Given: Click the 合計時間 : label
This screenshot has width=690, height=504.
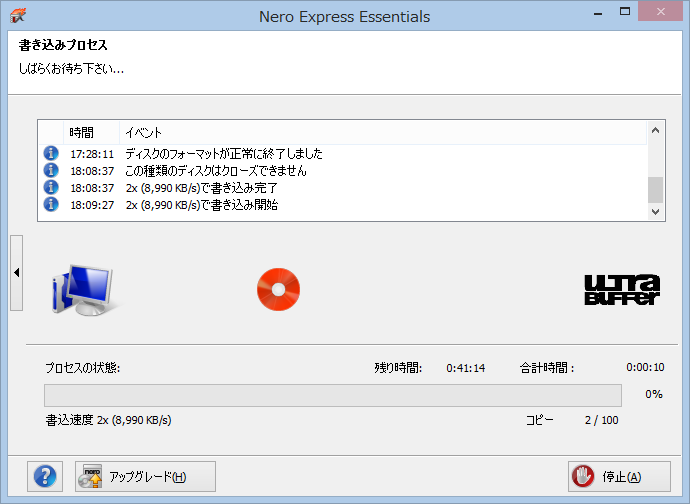Looking at the screenshot, I should (547, 368).
